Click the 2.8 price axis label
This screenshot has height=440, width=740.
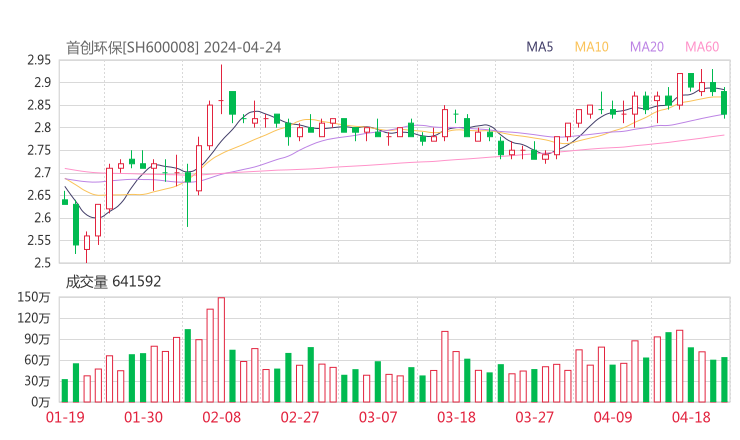pos(42,127)
